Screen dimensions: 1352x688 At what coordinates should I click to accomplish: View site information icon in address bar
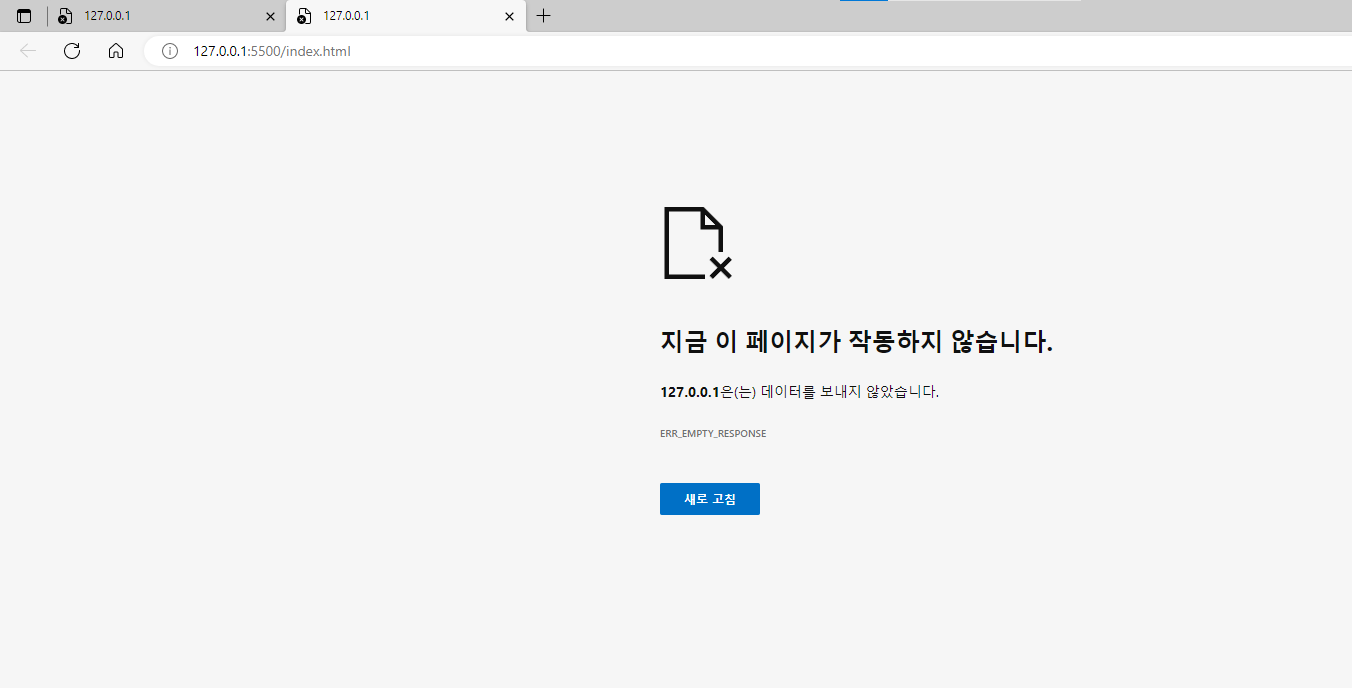[x=170, y=51]
